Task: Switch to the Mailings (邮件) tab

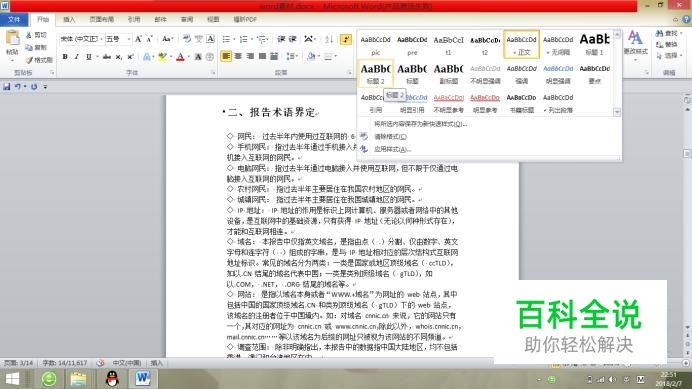Action: click(x=160, y=19)
